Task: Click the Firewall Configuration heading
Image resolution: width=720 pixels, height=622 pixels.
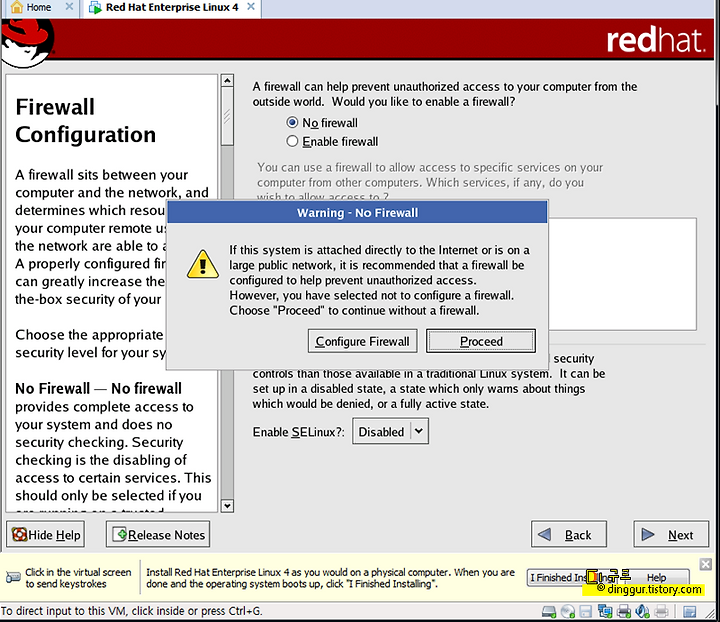Action: tap(85, 120)
